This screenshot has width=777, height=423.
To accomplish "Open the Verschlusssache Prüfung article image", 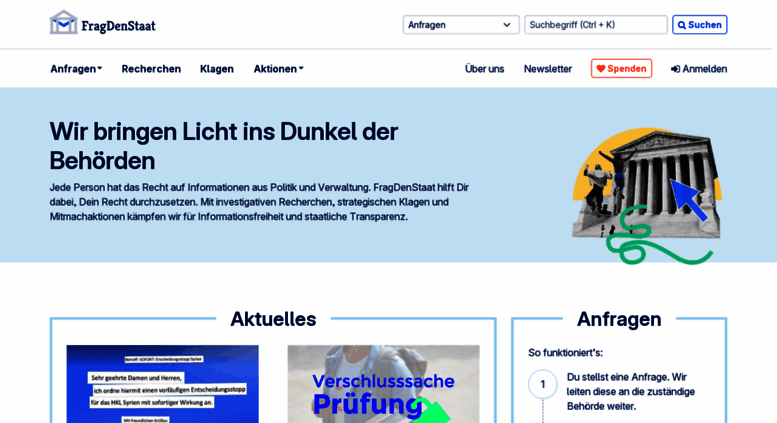I will click(x=384, y=384).
